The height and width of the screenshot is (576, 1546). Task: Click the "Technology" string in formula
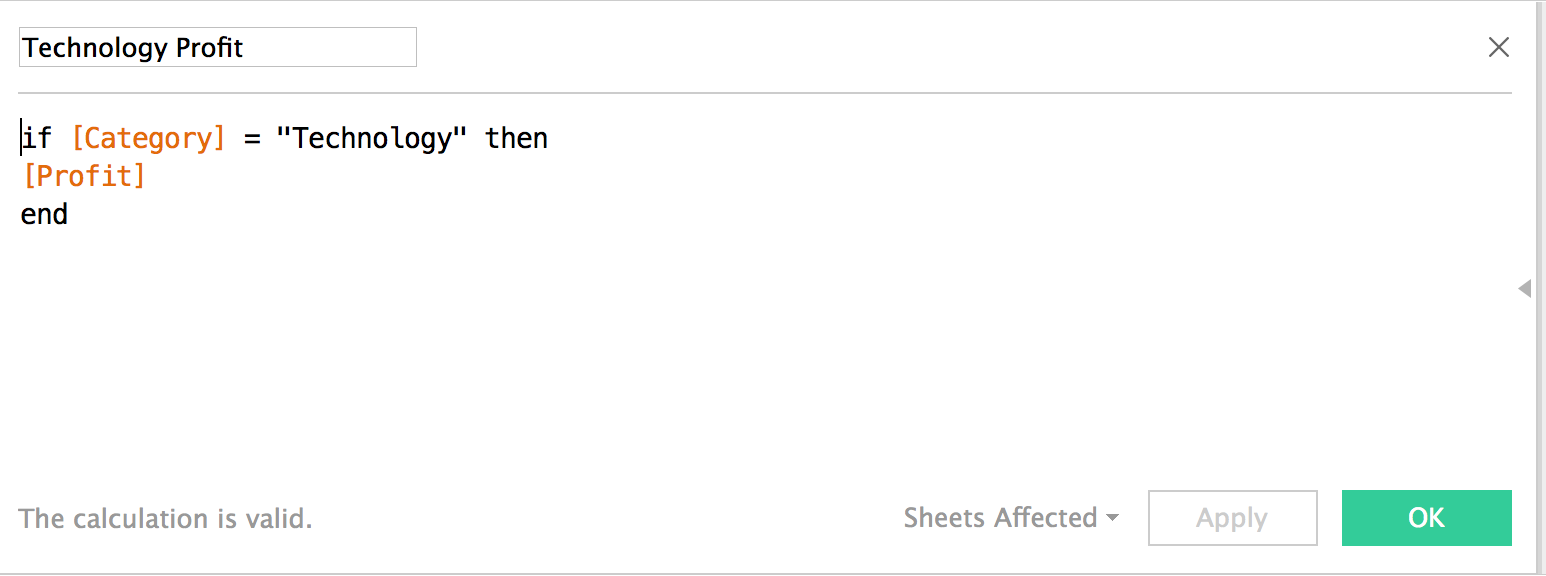[x=371, y=138]
